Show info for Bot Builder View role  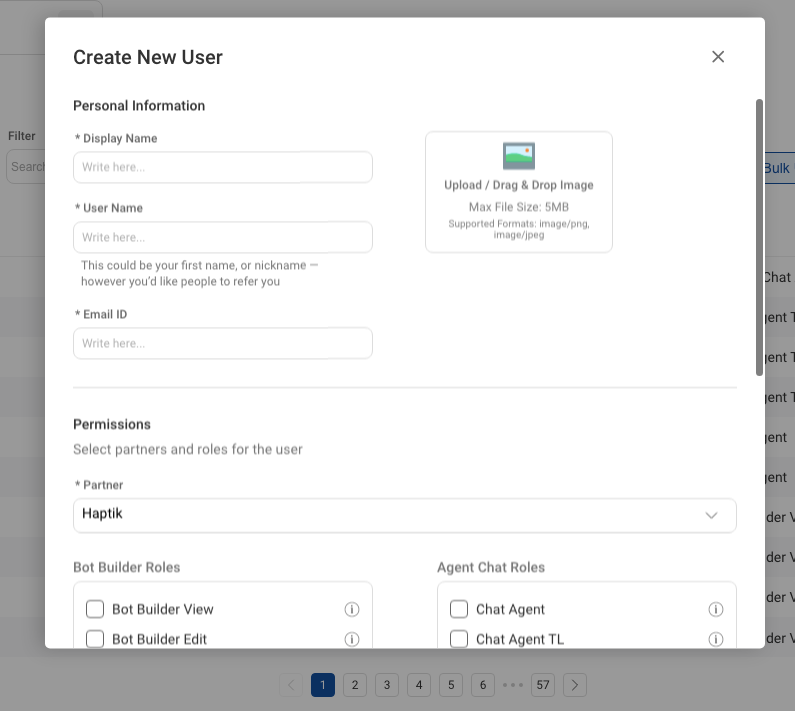[352, 609]
